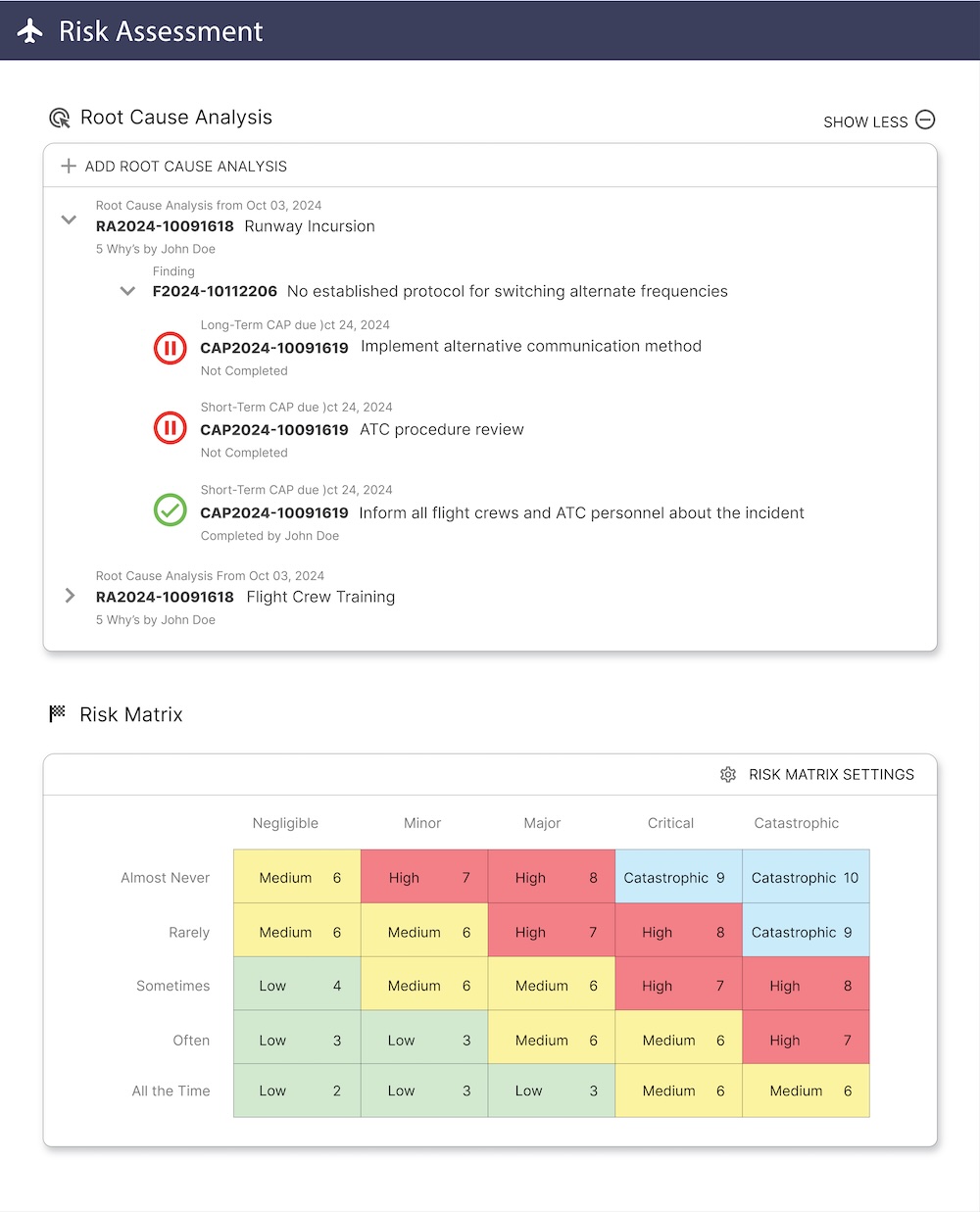Image resolution: width=980 pixels, height=1212 pixels.
Task: Collapse finding F2024-10112206
Action: pyautogui.click(x=127, y=291)
